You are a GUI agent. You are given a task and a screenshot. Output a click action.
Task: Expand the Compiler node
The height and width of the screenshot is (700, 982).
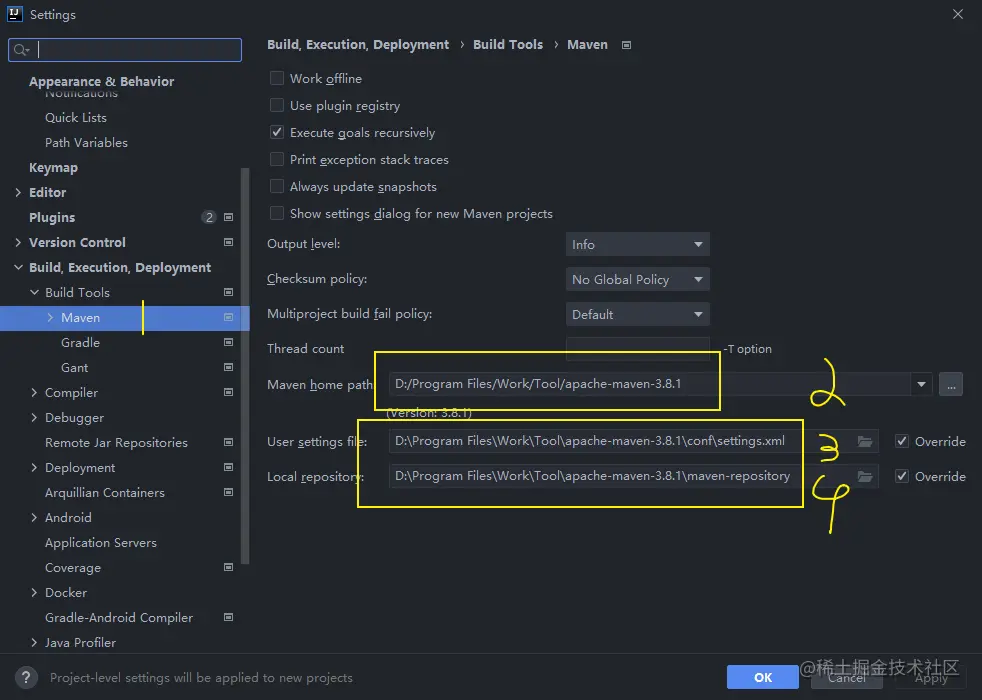click(x=34, y=393)
